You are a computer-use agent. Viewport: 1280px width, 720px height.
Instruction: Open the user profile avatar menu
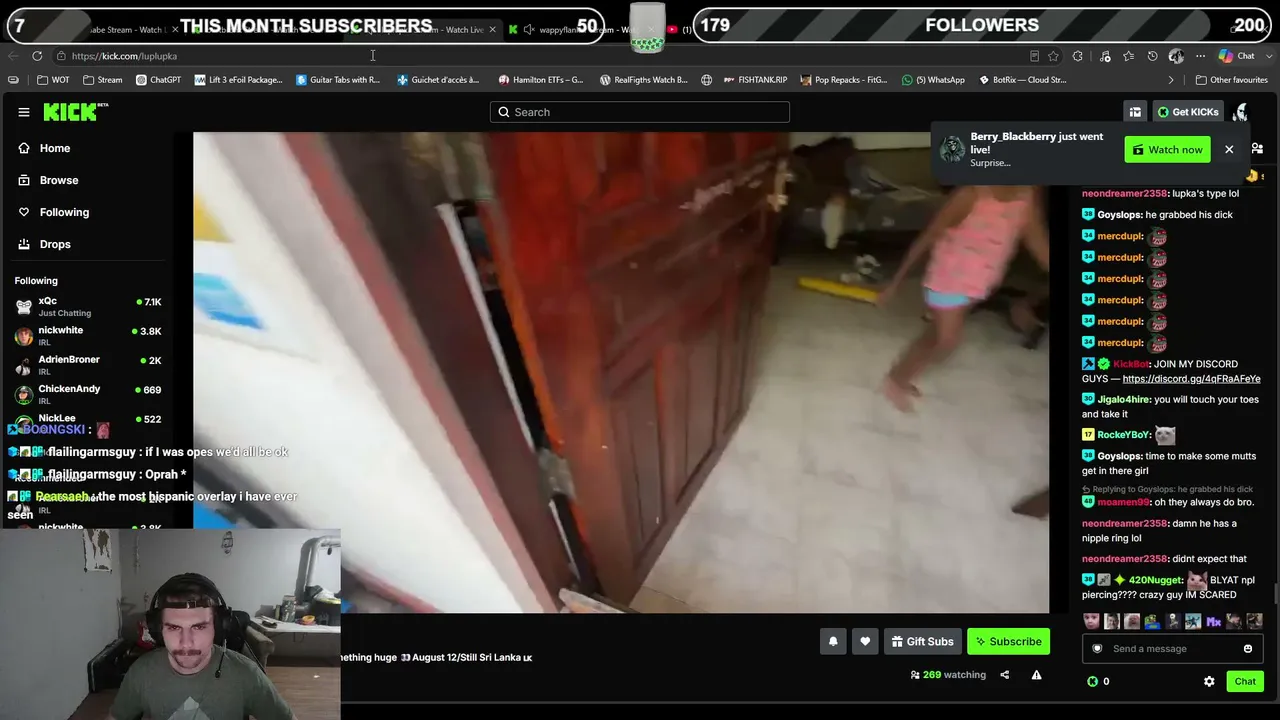tap(1242, 112)
